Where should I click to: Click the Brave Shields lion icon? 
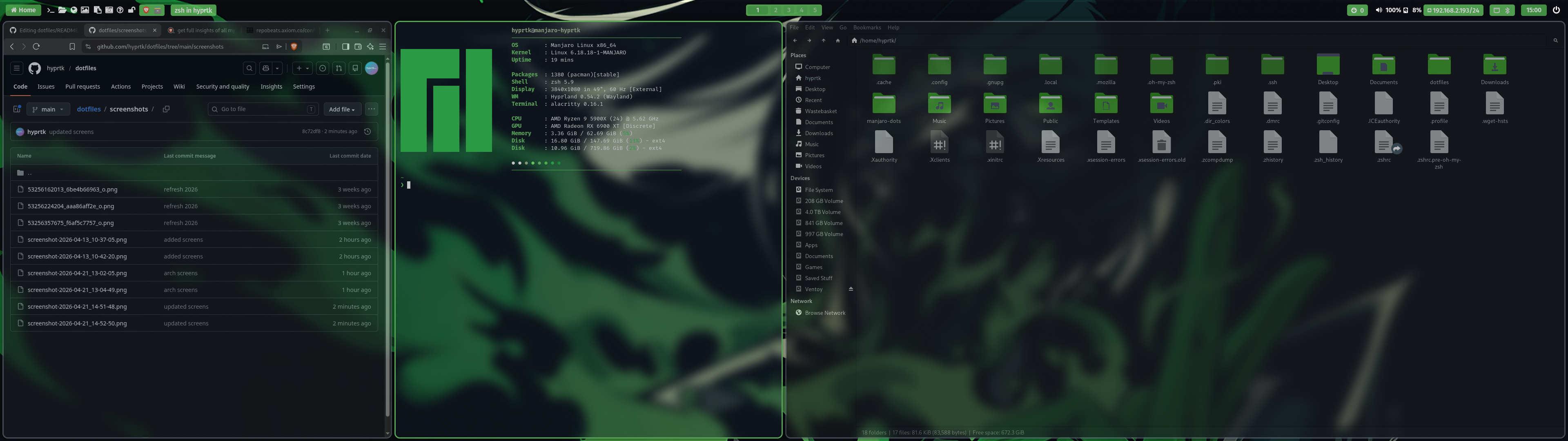294,47
